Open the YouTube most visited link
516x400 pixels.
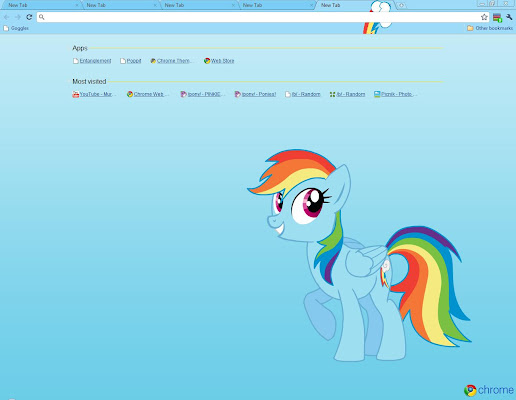tap(94, 94)
